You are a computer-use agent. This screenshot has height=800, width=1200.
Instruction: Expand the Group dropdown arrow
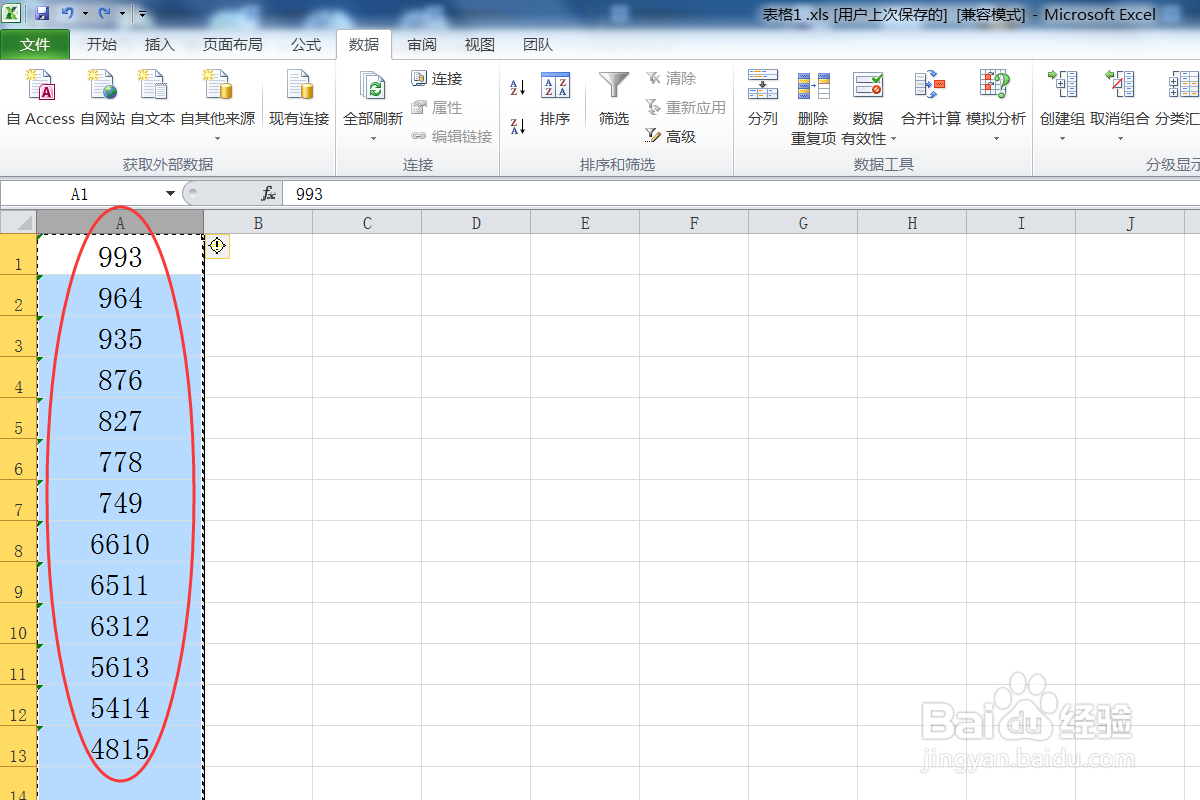(1062, 138)
